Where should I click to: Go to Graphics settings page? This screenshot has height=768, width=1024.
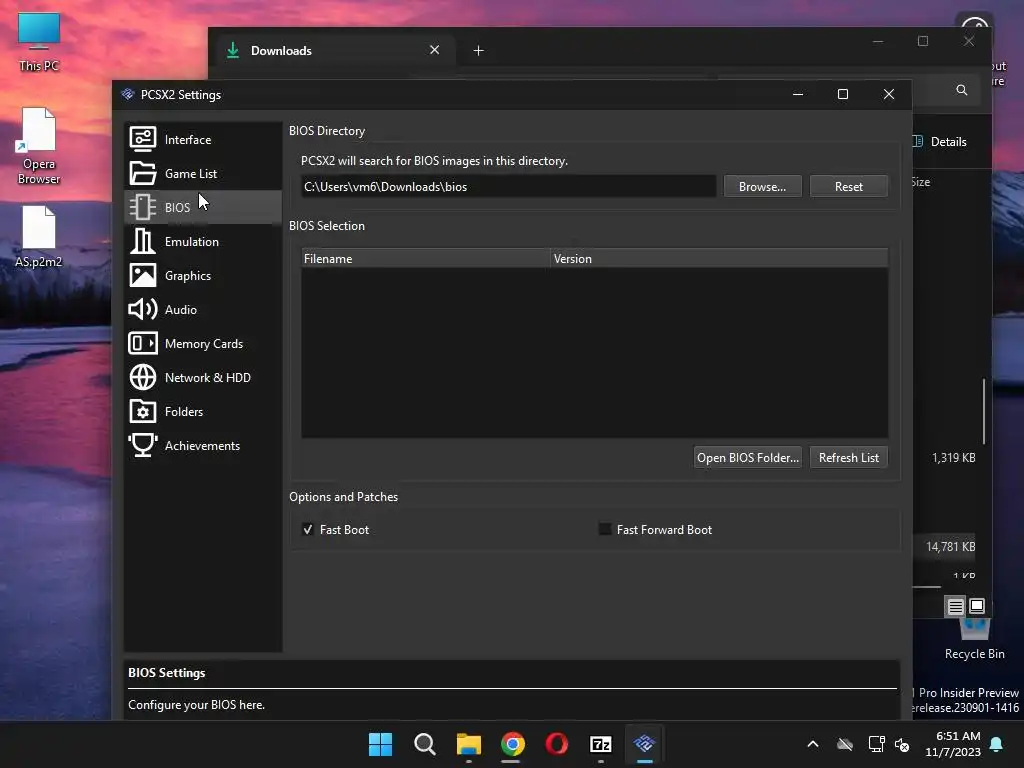[x=202, y=275]
